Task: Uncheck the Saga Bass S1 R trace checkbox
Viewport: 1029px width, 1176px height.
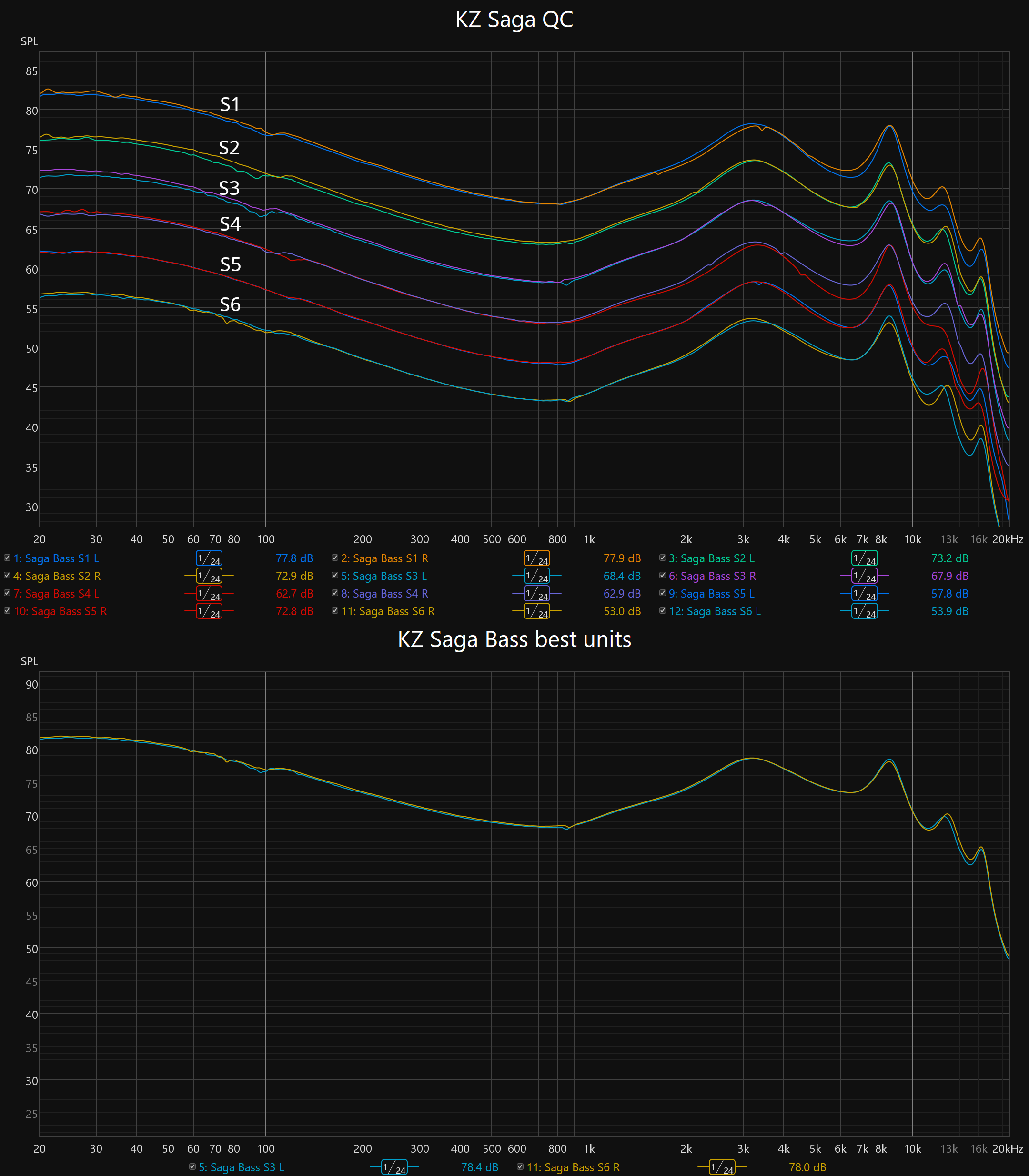Action: [x=335, y=558]
